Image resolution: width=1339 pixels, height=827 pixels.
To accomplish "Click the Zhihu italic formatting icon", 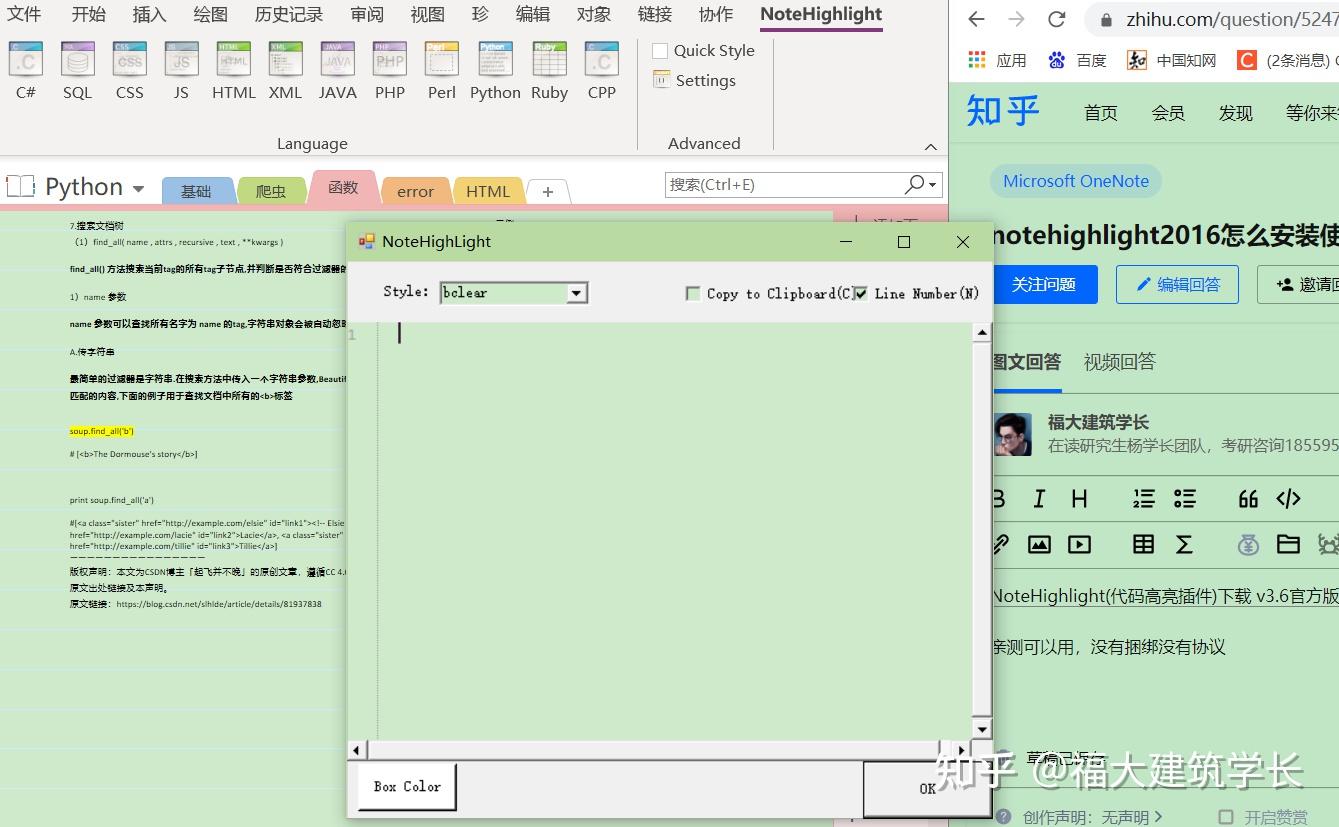I will click(1039, 498).
